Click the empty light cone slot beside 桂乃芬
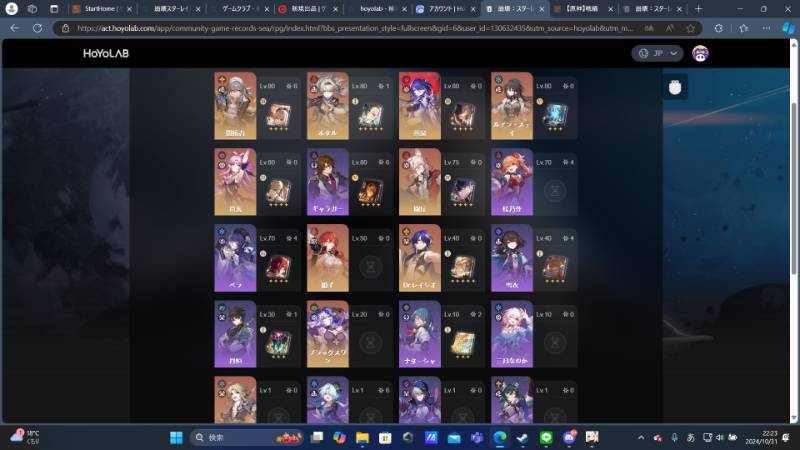The image size is (800, 450). [x=555, y=191]
